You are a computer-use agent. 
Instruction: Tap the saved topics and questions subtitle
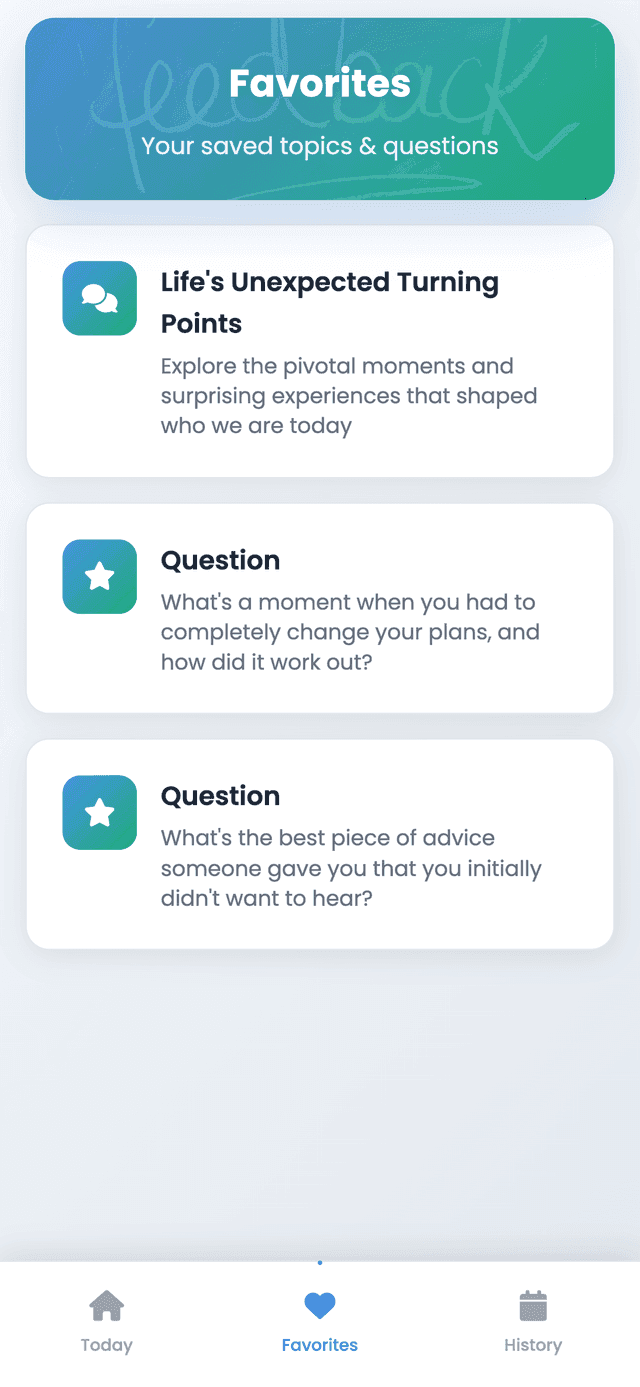coord(320,146)
